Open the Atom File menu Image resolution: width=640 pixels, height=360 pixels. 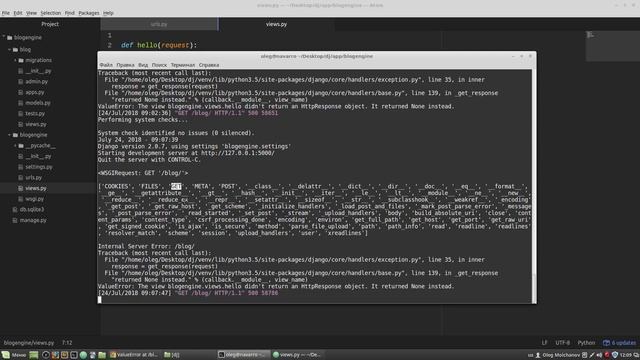tap(6, 13)
